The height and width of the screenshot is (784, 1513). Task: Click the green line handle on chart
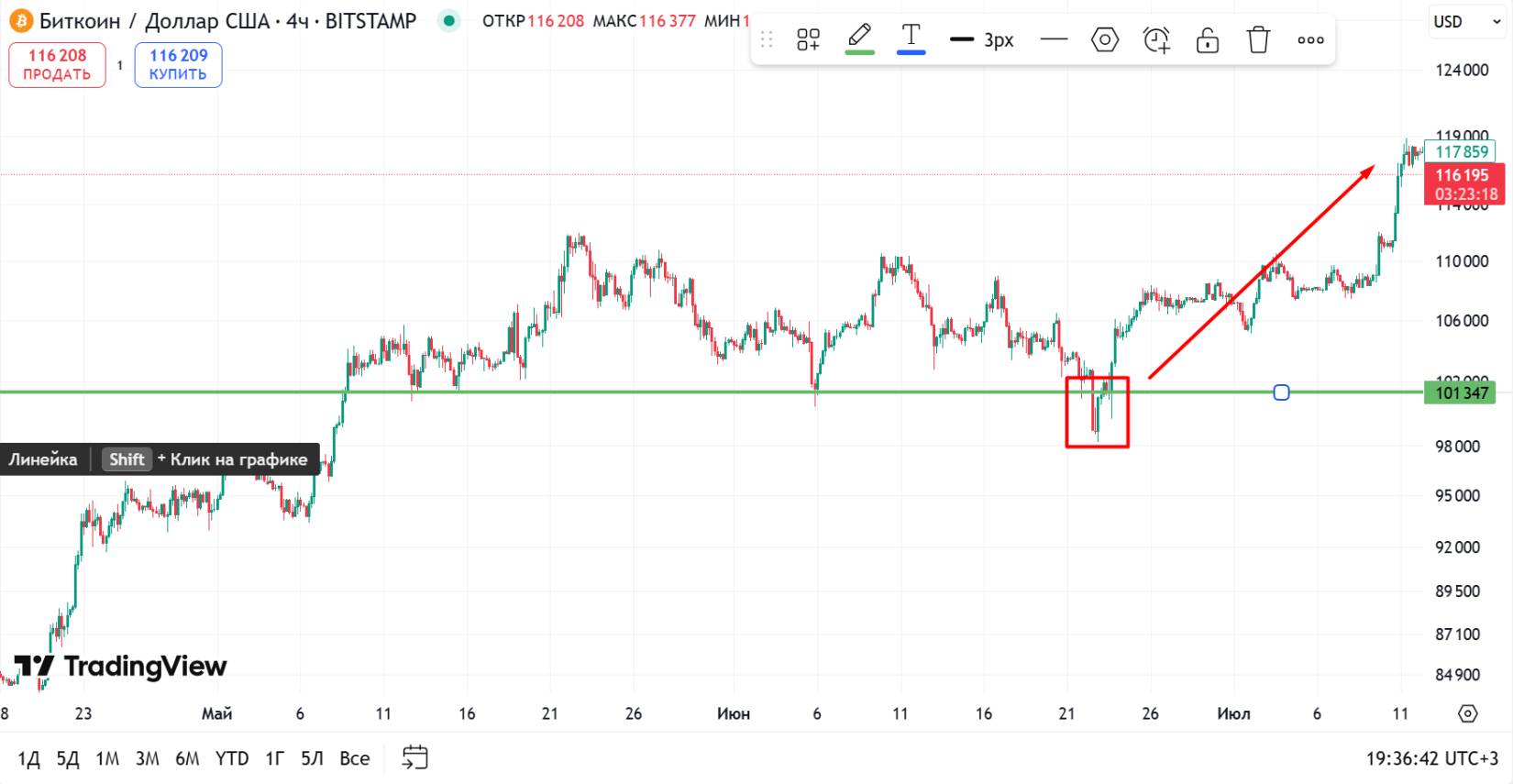click(1281, 392)
